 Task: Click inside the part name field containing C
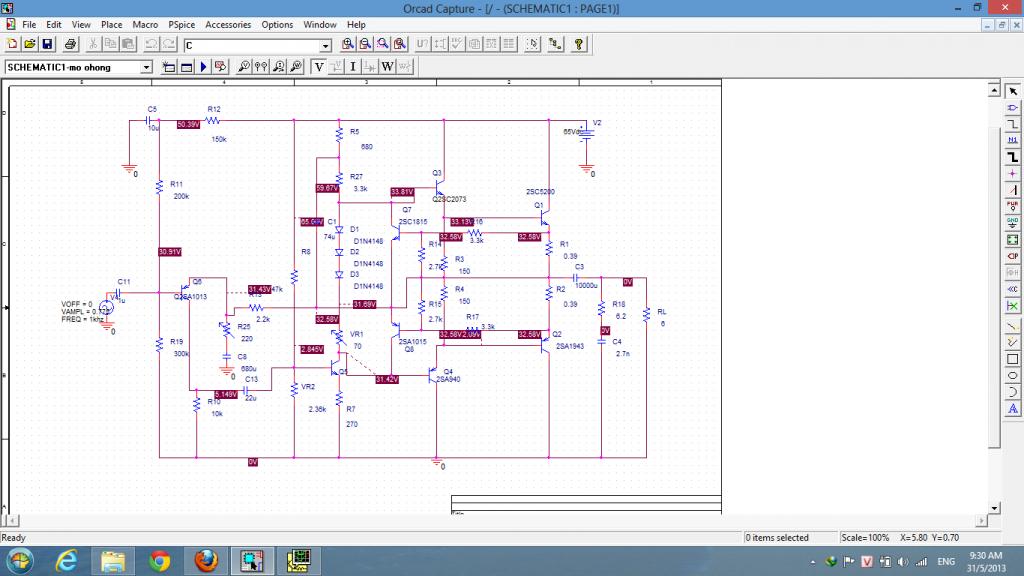coord(251,46)
